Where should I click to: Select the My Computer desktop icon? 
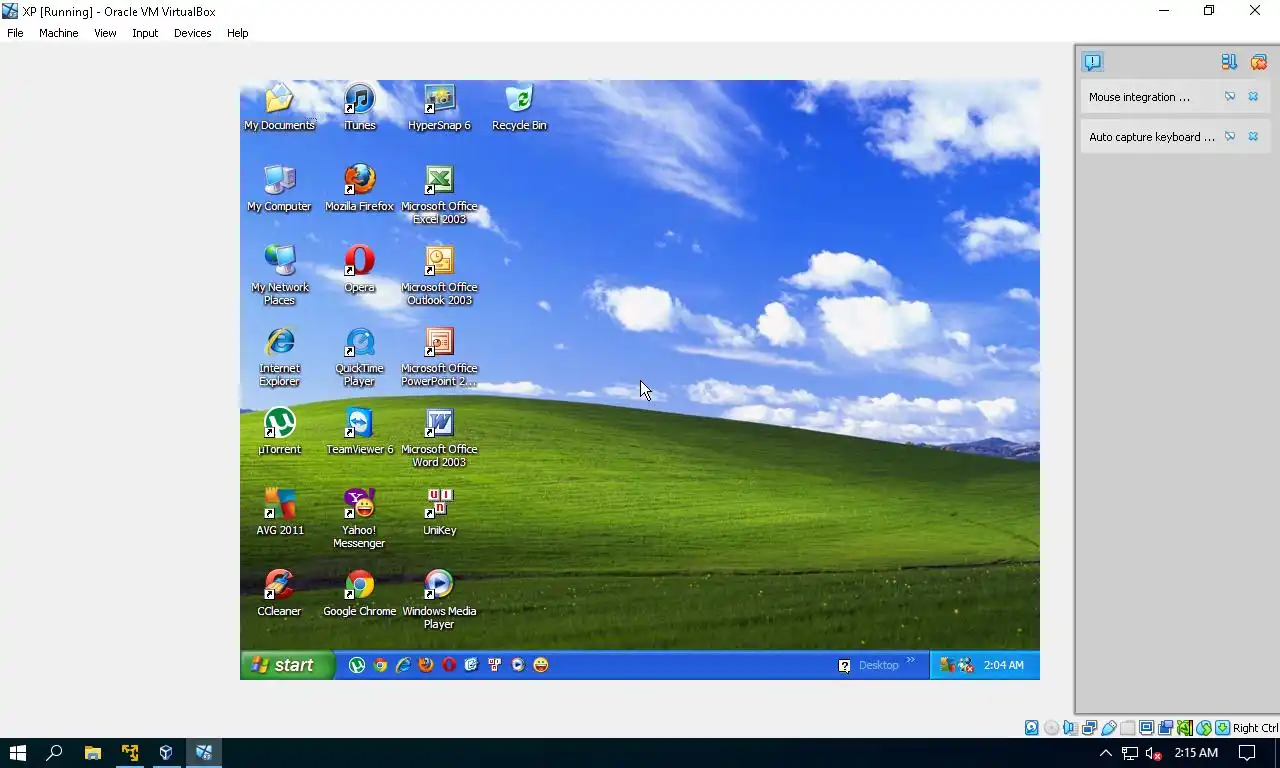tap(279, 188)
